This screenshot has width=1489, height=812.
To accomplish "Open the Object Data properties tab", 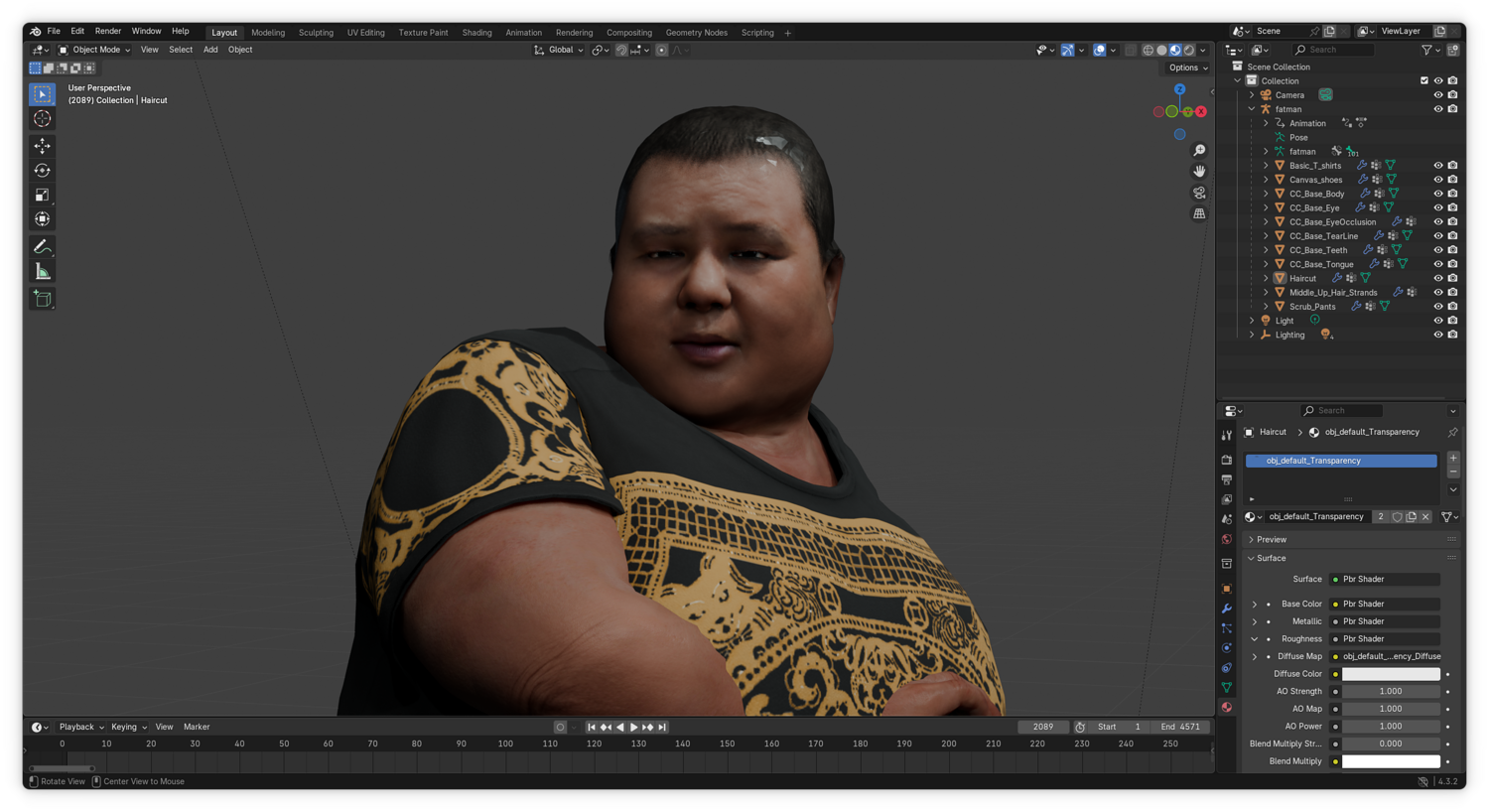I will pos(1227,688).
